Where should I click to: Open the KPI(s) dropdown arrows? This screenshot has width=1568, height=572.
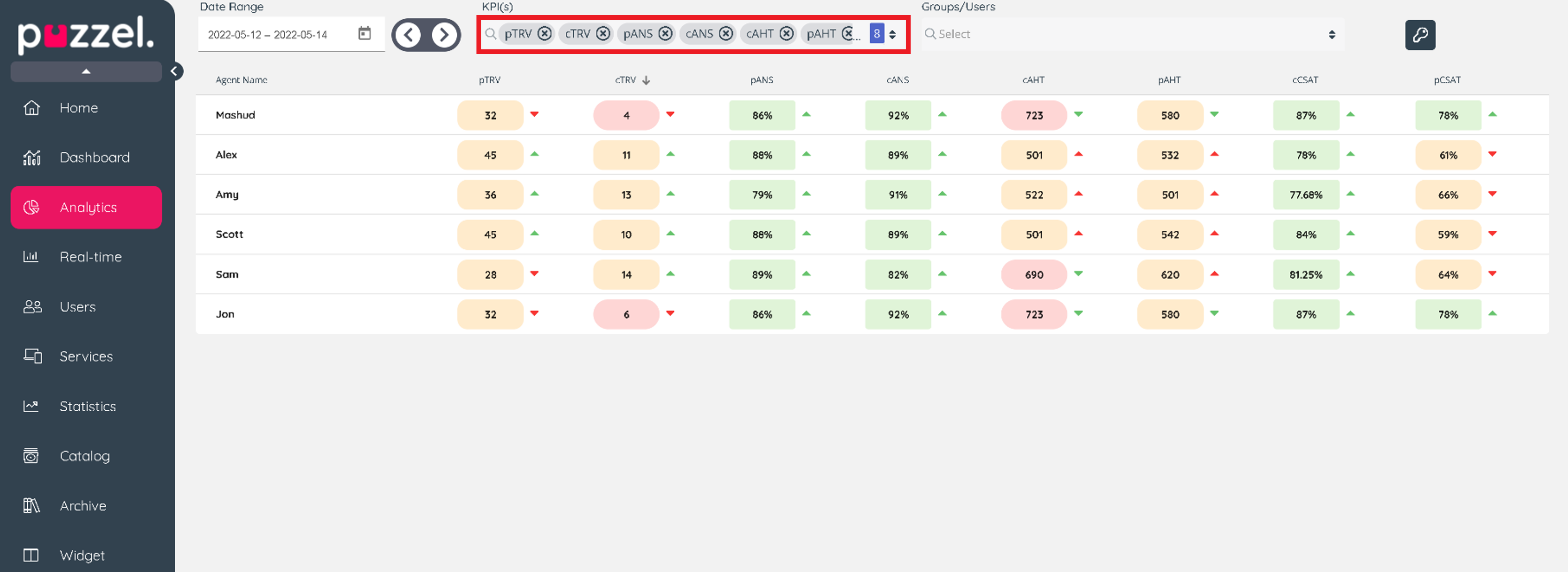click(892, 34)
